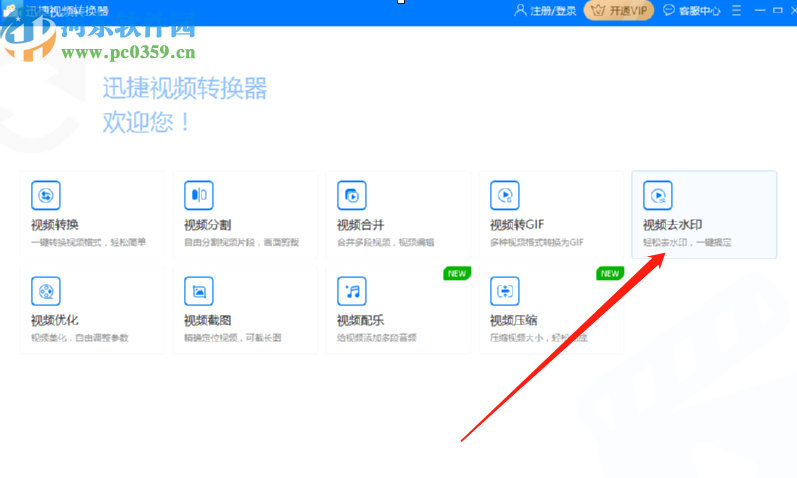The height and width of the screenshot is (478, 797).
Task: Click the 视频转换 card title
Action: (55, 225)
